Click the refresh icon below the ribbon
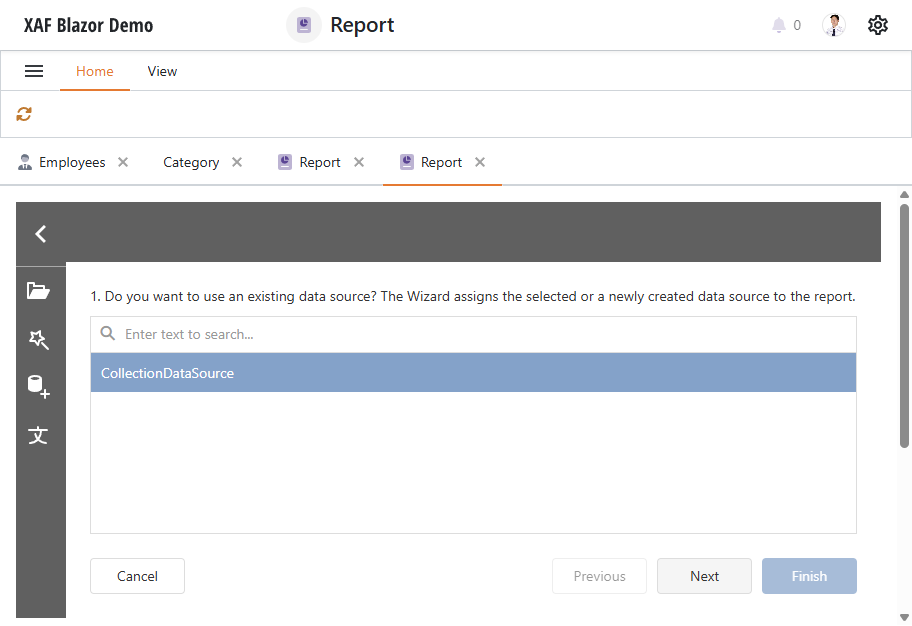This screenshot has height=626, width=912. (x=23, y=113)
